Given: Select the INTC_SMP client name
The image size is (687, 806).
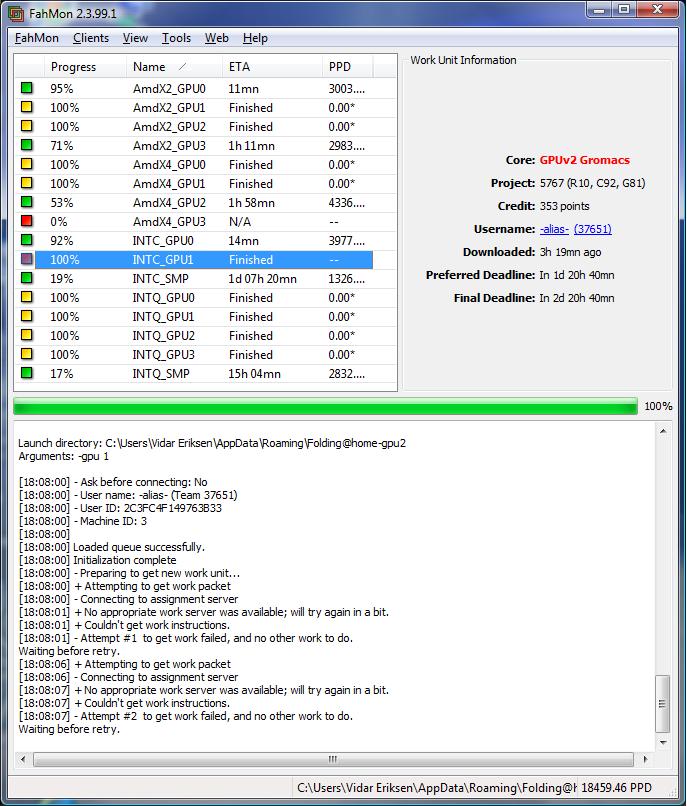Looking at the screenshot, I should click(160, 279).
